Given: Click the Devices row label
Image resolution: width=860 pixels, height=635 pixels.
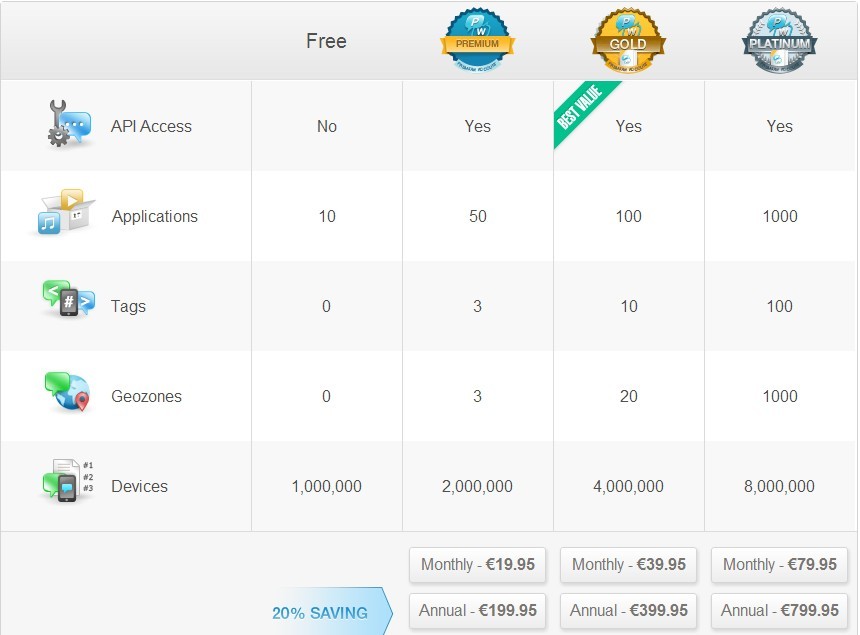Looking at the screenshot, I should tap(139, 486).
